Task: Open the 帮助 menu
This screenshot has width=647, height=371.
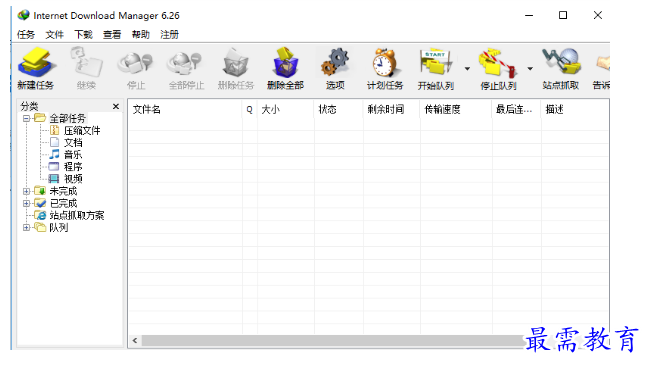Action: click(141, 35)
